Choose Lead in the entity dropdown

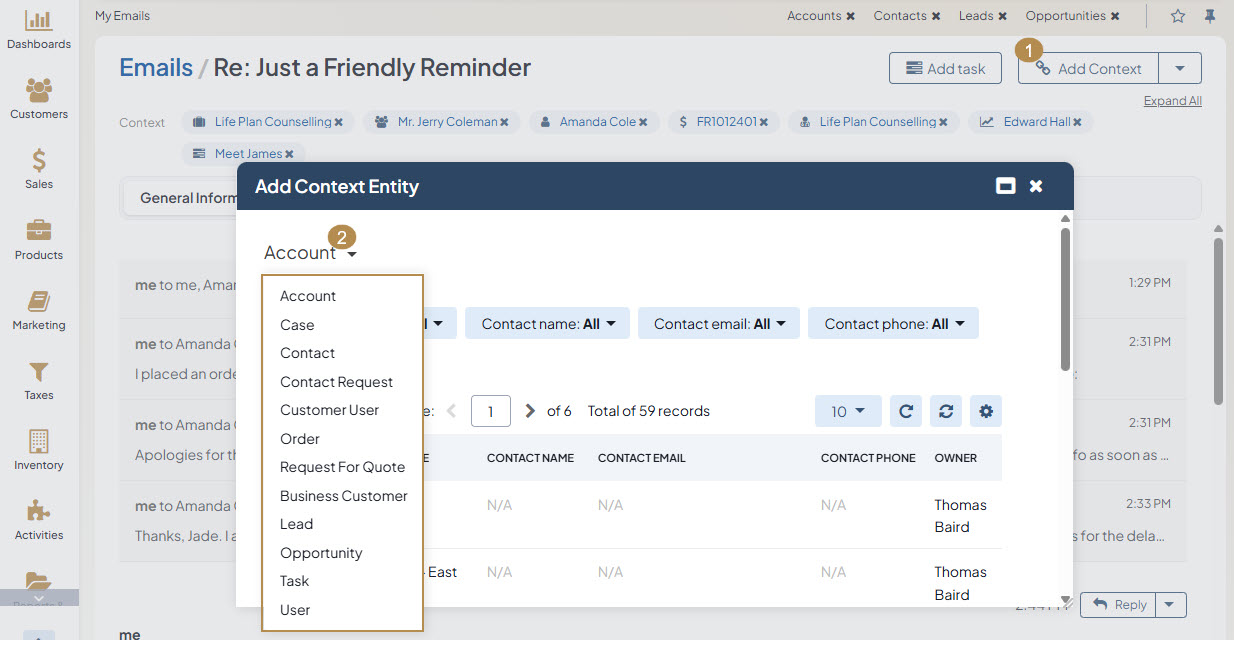(296, 524)
